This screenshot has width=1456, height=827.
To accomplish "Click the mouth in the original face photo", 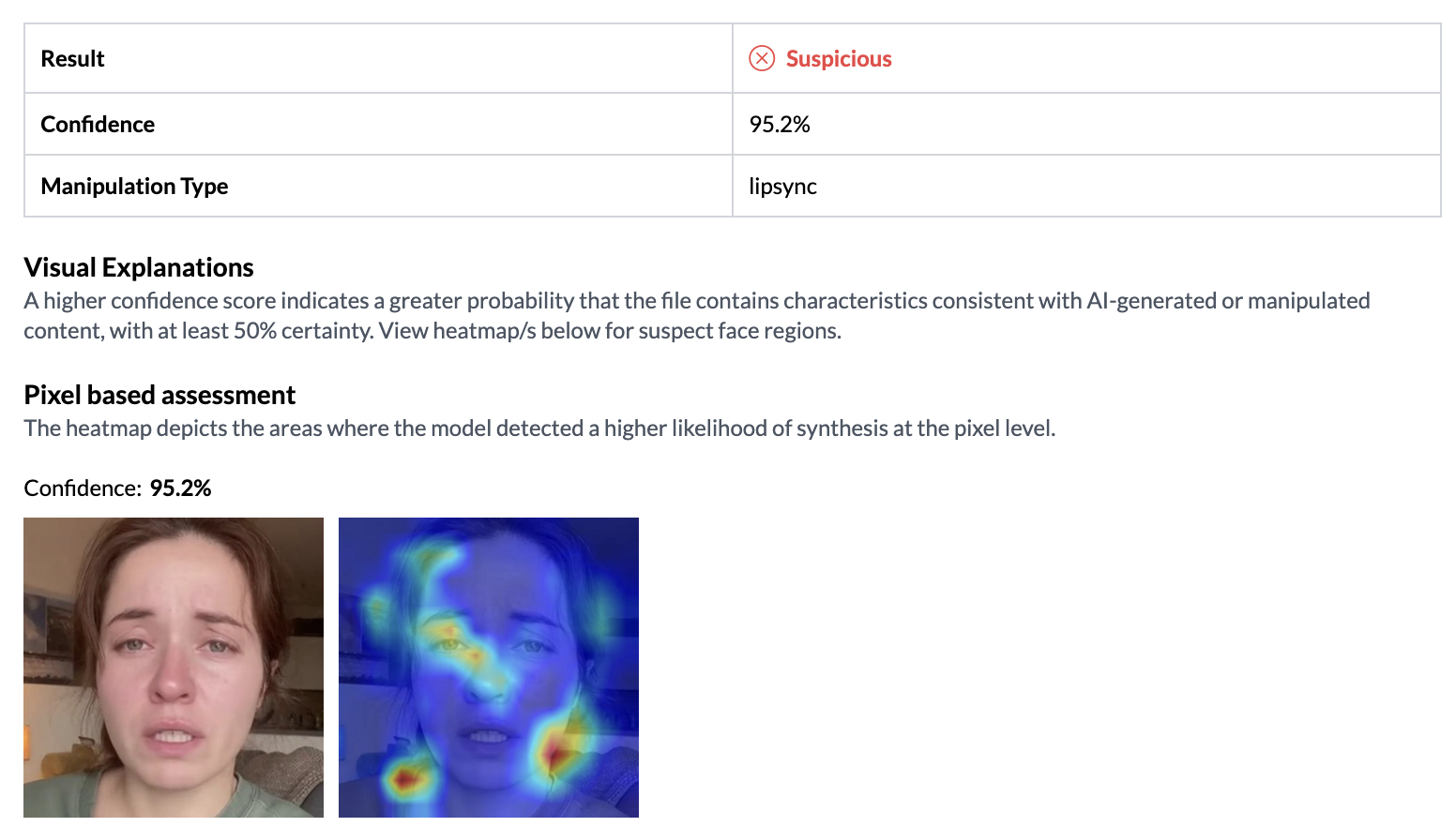I will (x=174, y=735).
